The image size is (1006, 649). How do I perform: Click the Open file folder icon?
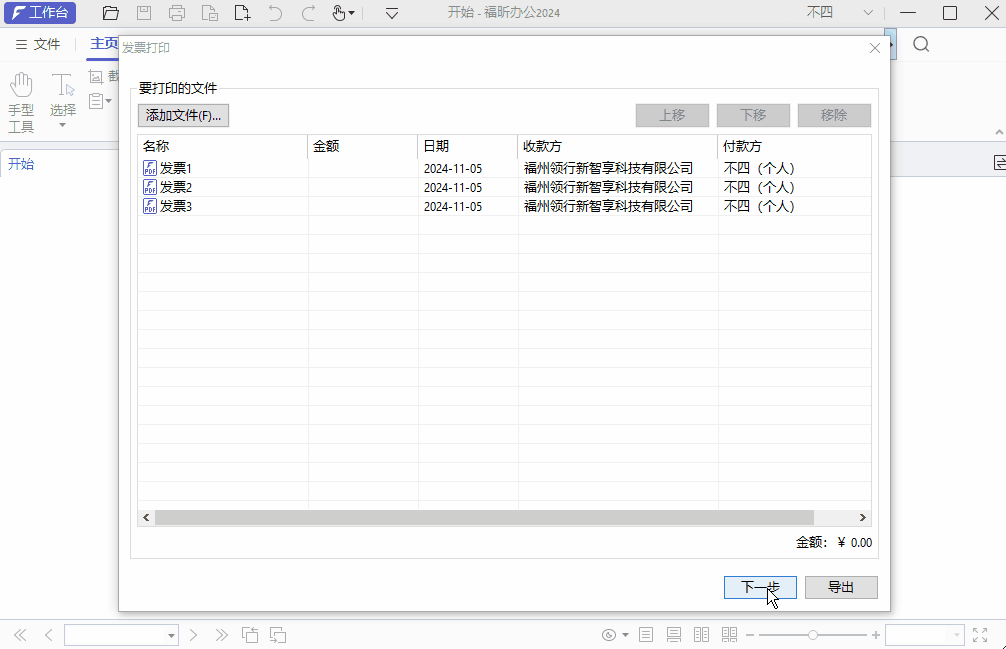pyautogui.click(x=110, y=13)
